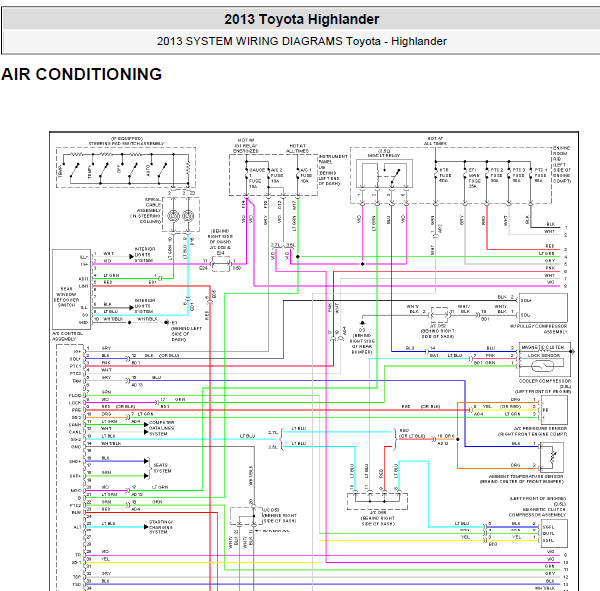Click the 'W/PULLEY COMPRESSOR ASSEMBLY' label
The height and width of the screenshot is (591, 600).
point(538,329)
